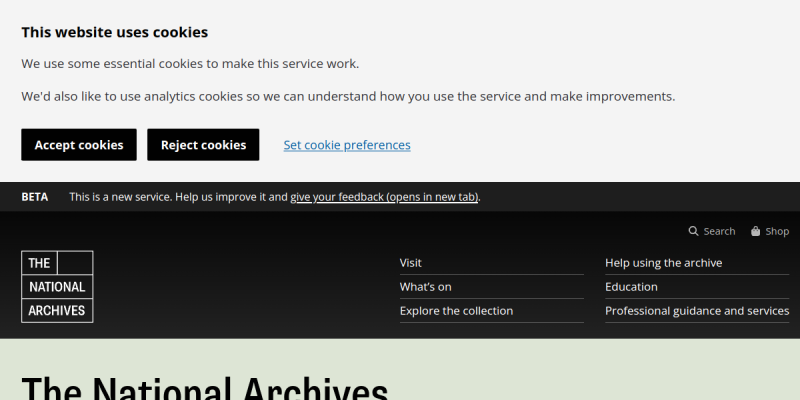Select the Education menu item
The width and height of the screenshot is (800, 400).
(x=631, y=287)
